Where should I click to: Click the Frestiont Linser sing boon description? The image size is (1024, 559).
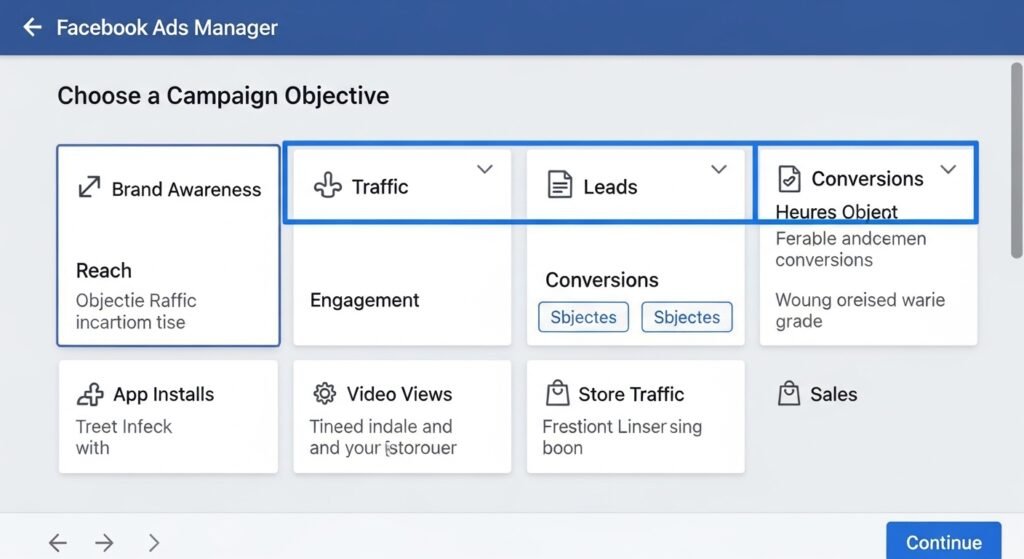(x=622, y=437)
